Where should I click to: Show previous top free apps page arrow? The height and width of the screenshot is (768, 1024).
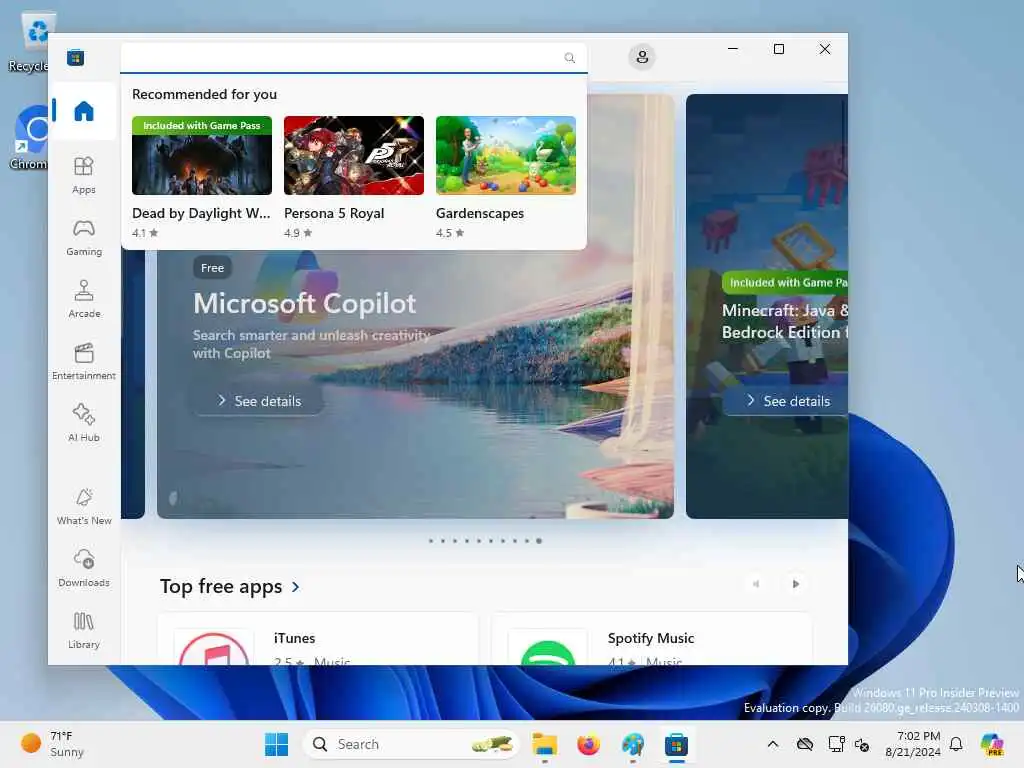pos(756,584)
